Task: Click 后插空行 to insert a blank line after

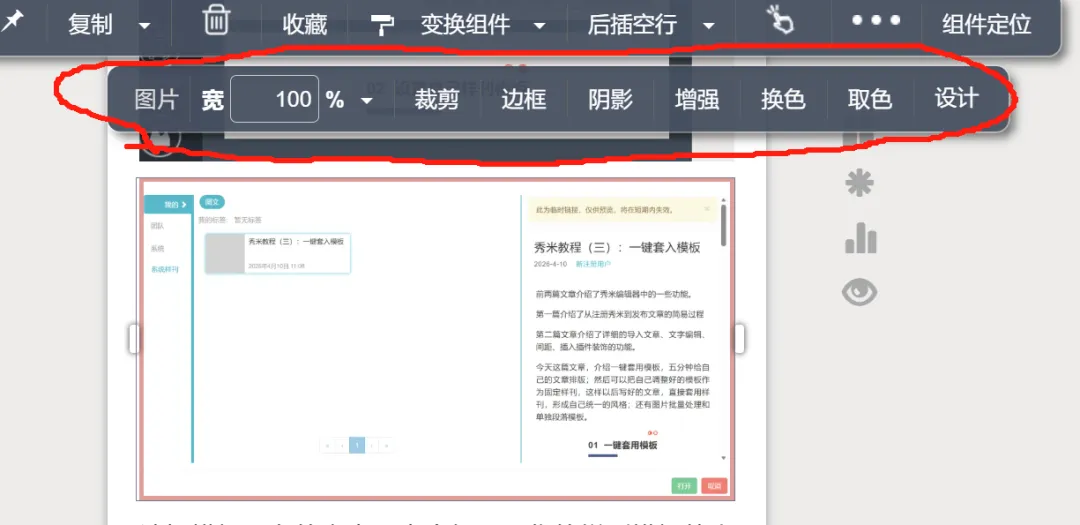Action: point(633,25)
